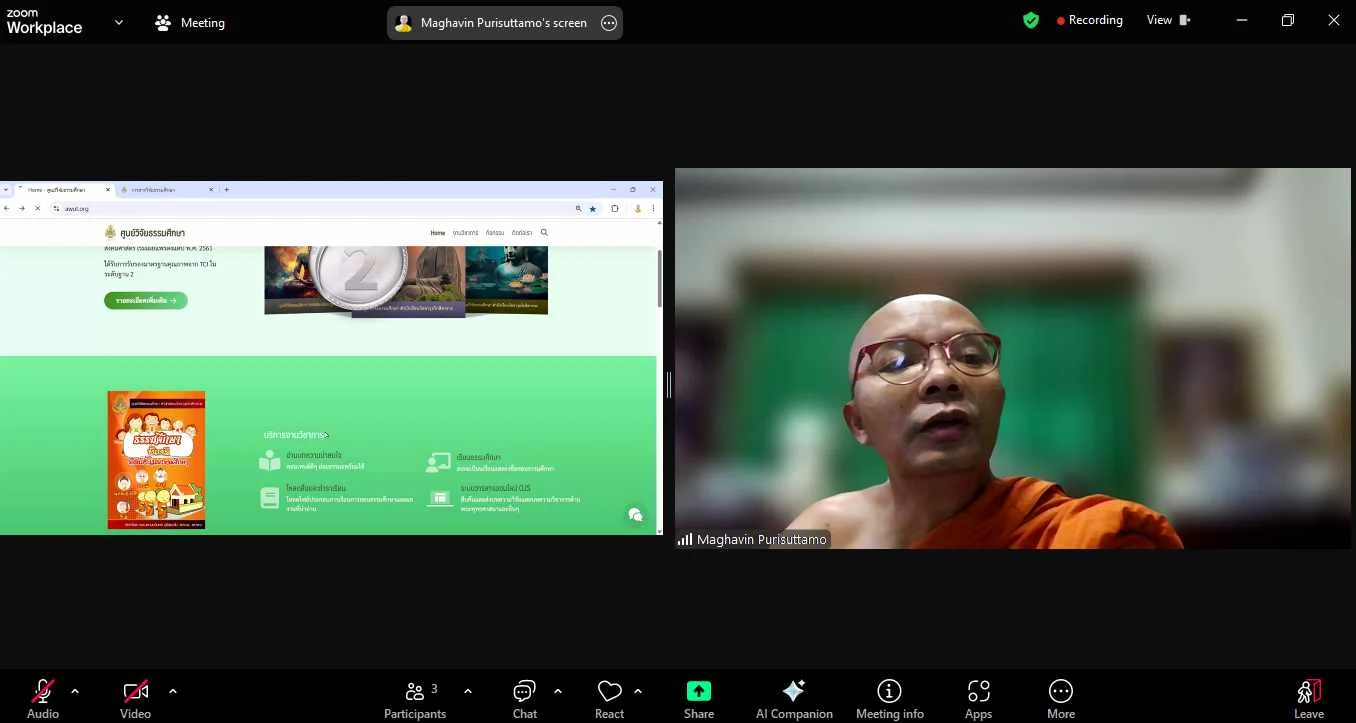Launch the AI Companion

pos(794,698)
